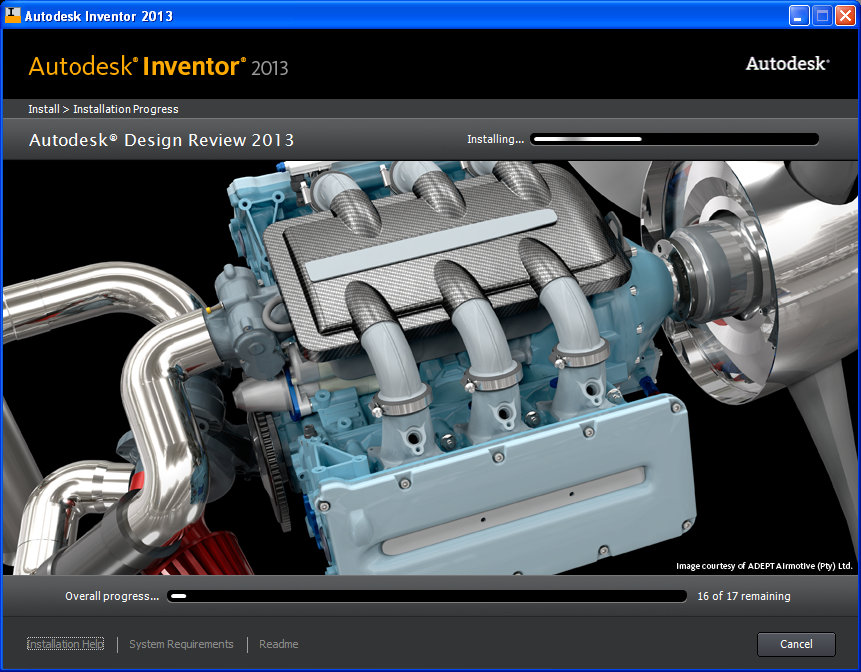The image size is (861, 672).
Task: Click the 'Installing...' label
Action: [495, 139]
